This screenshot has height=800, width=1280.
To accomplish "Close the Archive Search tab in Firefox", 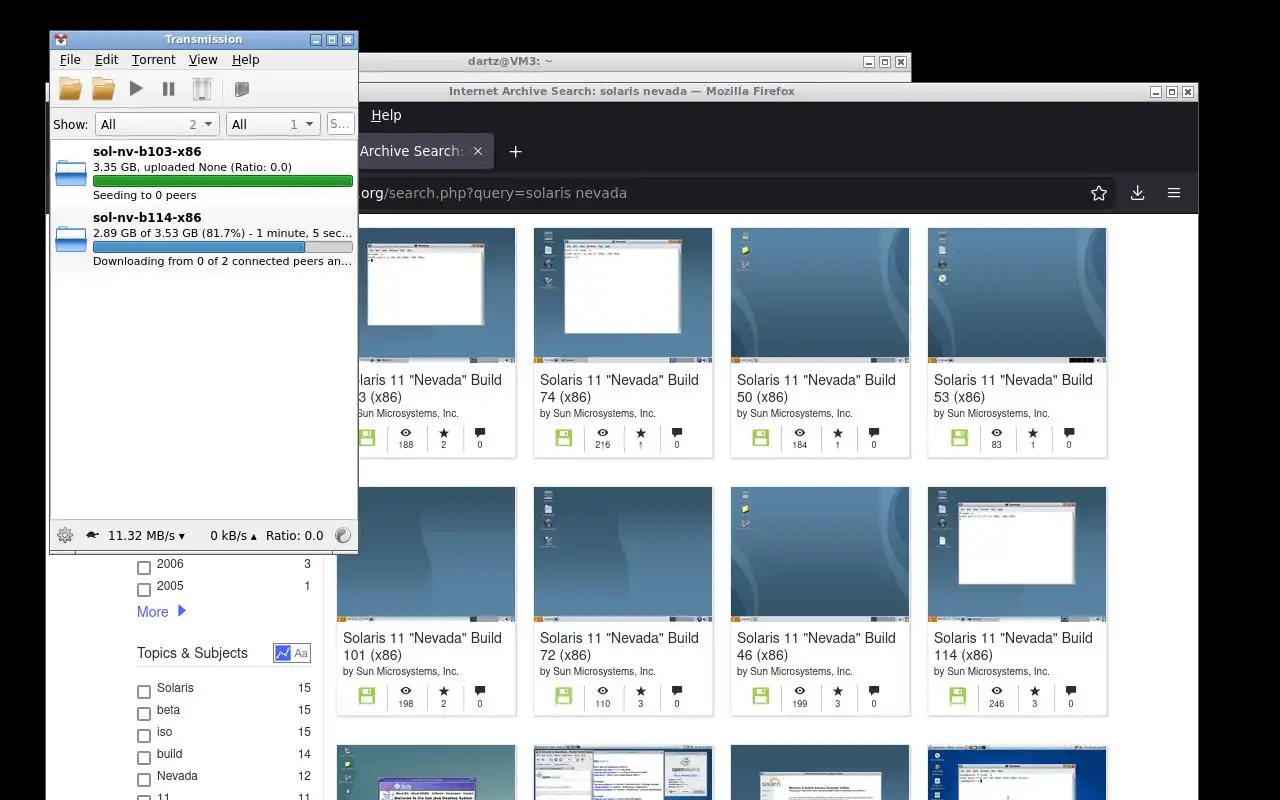I will (478, 151).
